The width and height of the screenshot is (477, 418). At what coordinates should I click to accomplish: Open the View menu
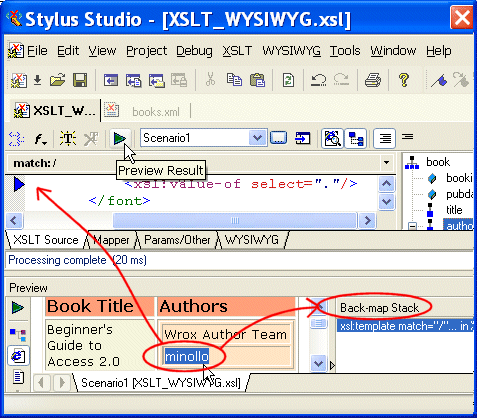click(x=102, y=51)
